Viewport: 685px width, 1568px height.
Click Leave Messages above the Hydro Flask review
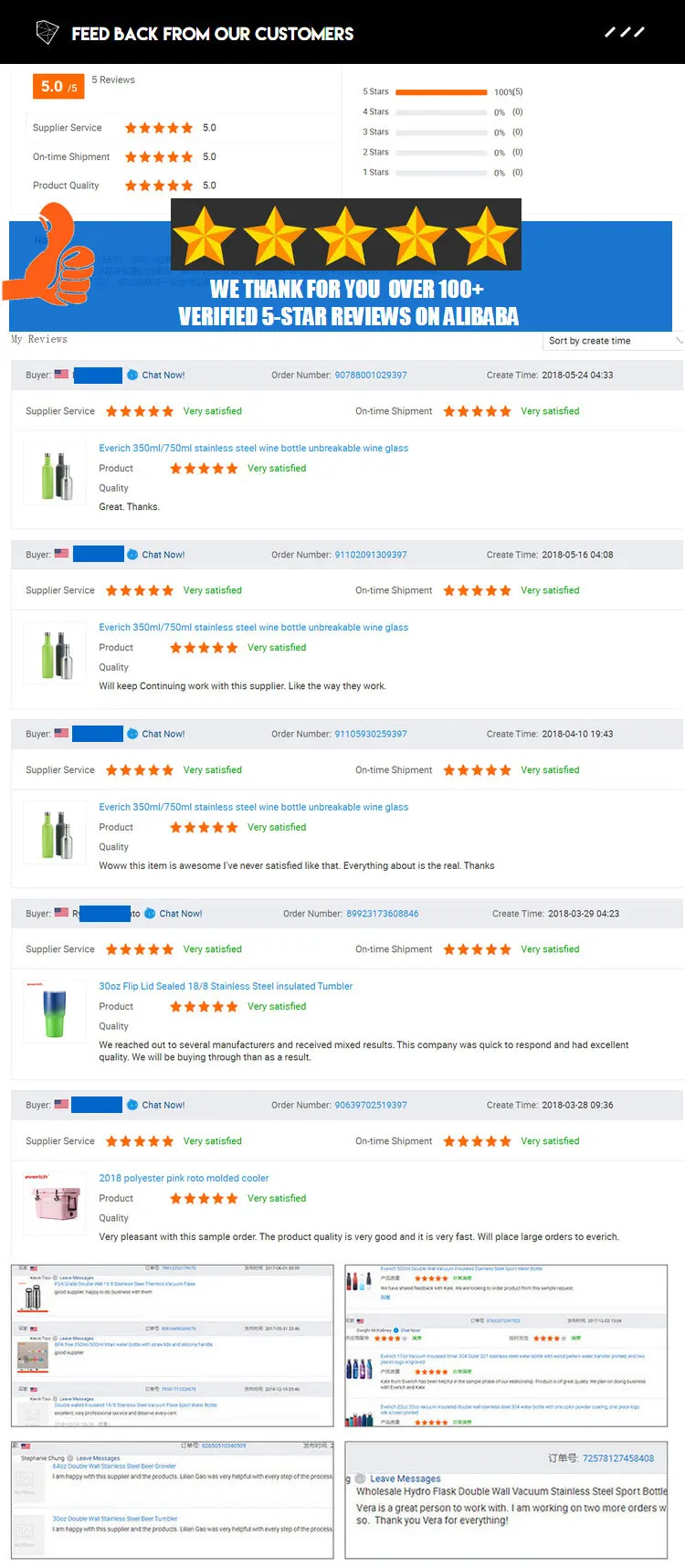(x=405, y=1478)
